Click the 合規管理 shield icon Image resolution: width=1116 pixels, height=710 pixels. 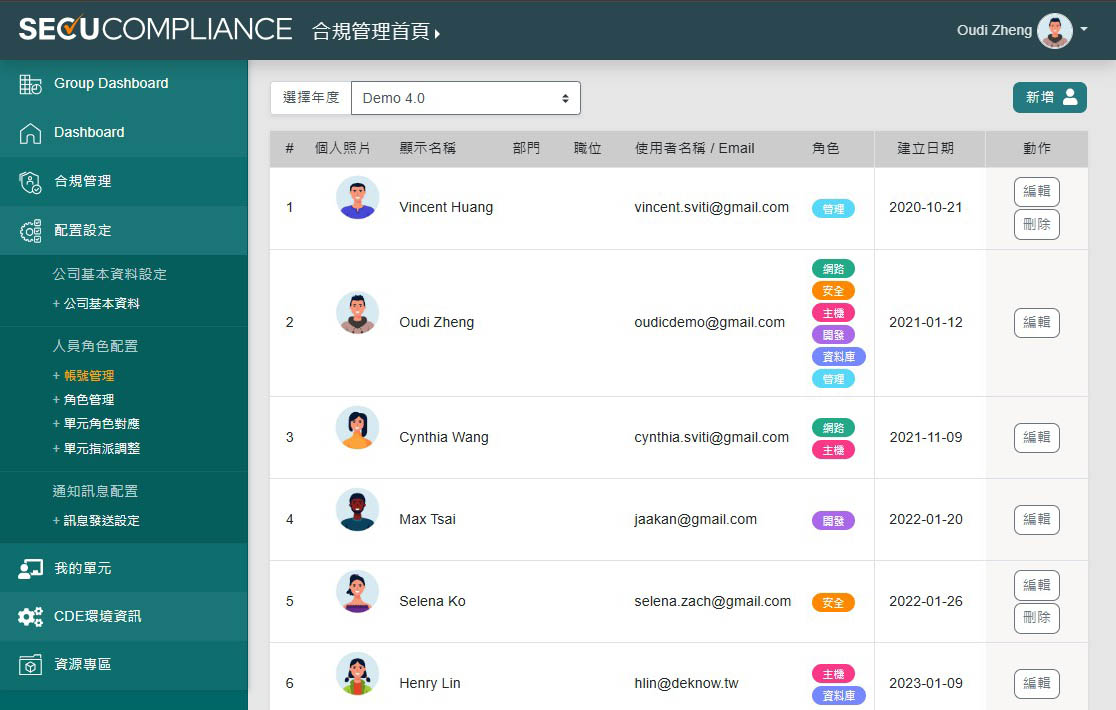pos(30,182)
